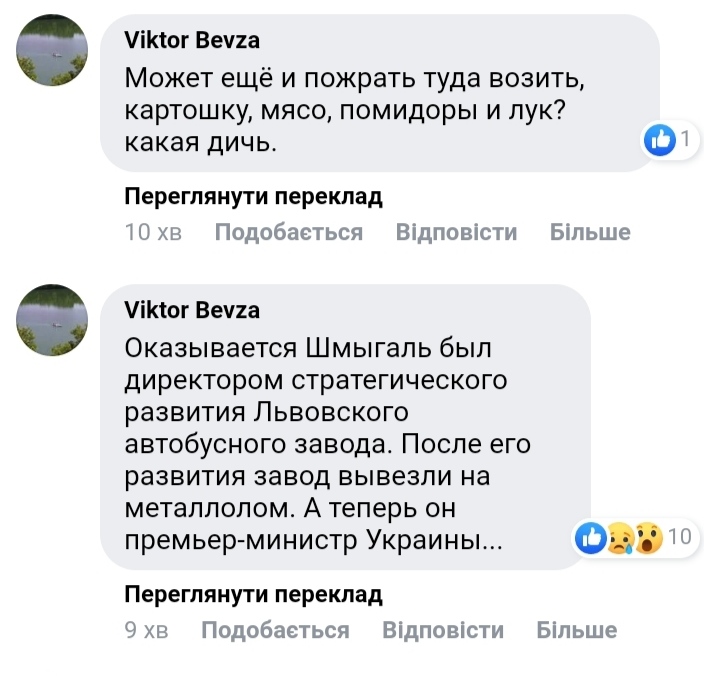Open the reaction count 10 list
The image size is (720, 677).
(680, 538)
